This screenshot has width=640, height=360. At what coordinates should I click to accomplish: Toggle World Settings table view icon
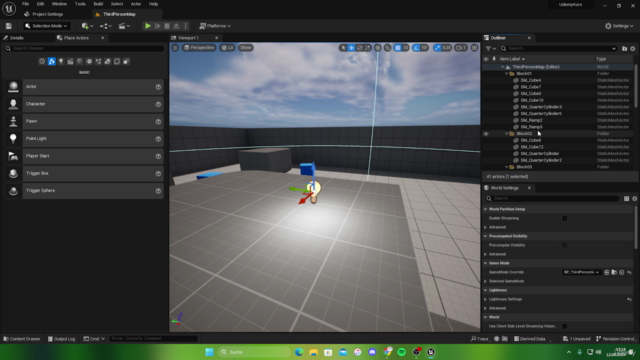(627, 198)
